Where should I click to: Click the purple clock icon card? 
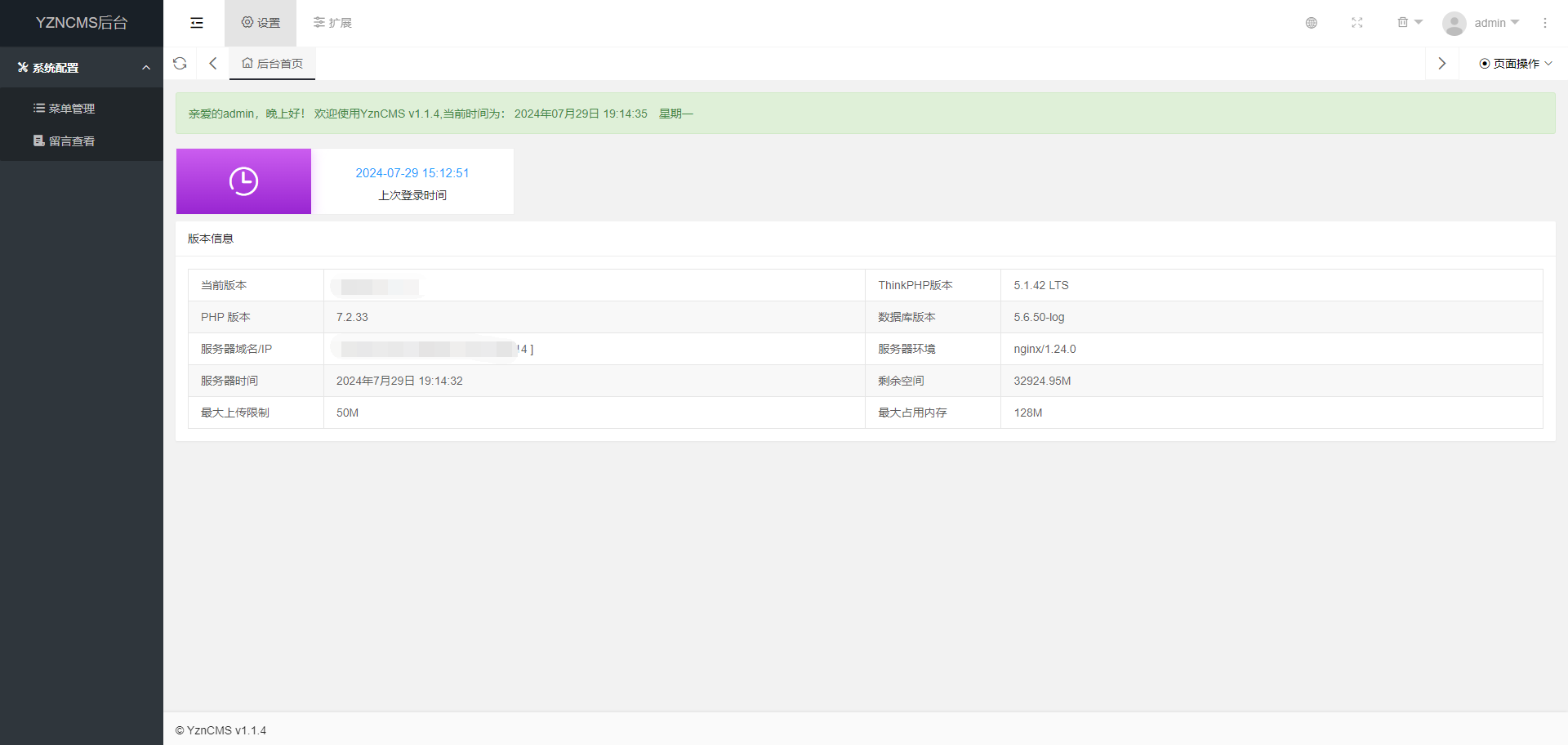243,181
